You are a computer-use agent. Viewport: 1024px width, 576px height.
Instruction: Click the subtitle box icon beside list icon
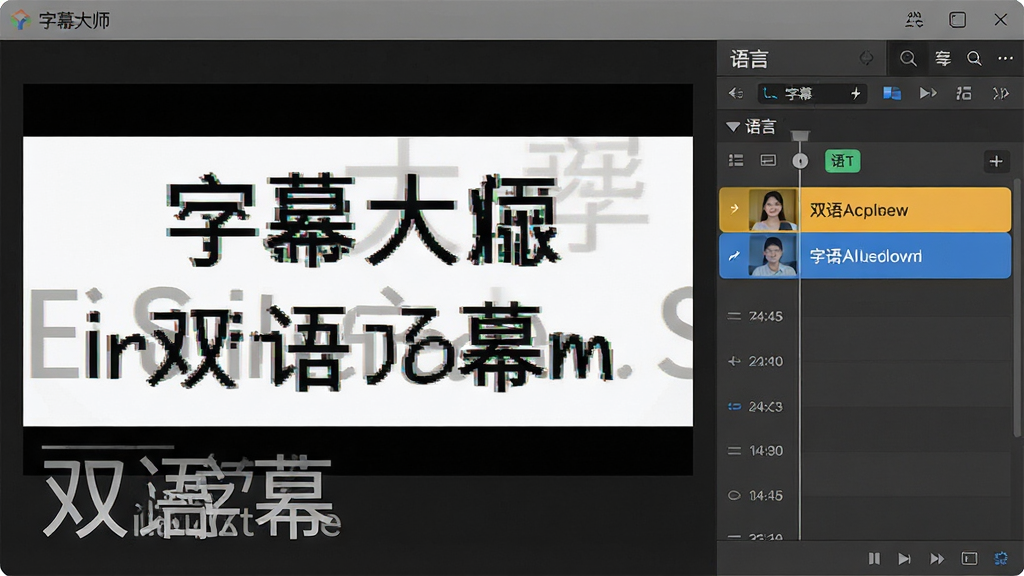pyautogui.click(x=769, y=161)
